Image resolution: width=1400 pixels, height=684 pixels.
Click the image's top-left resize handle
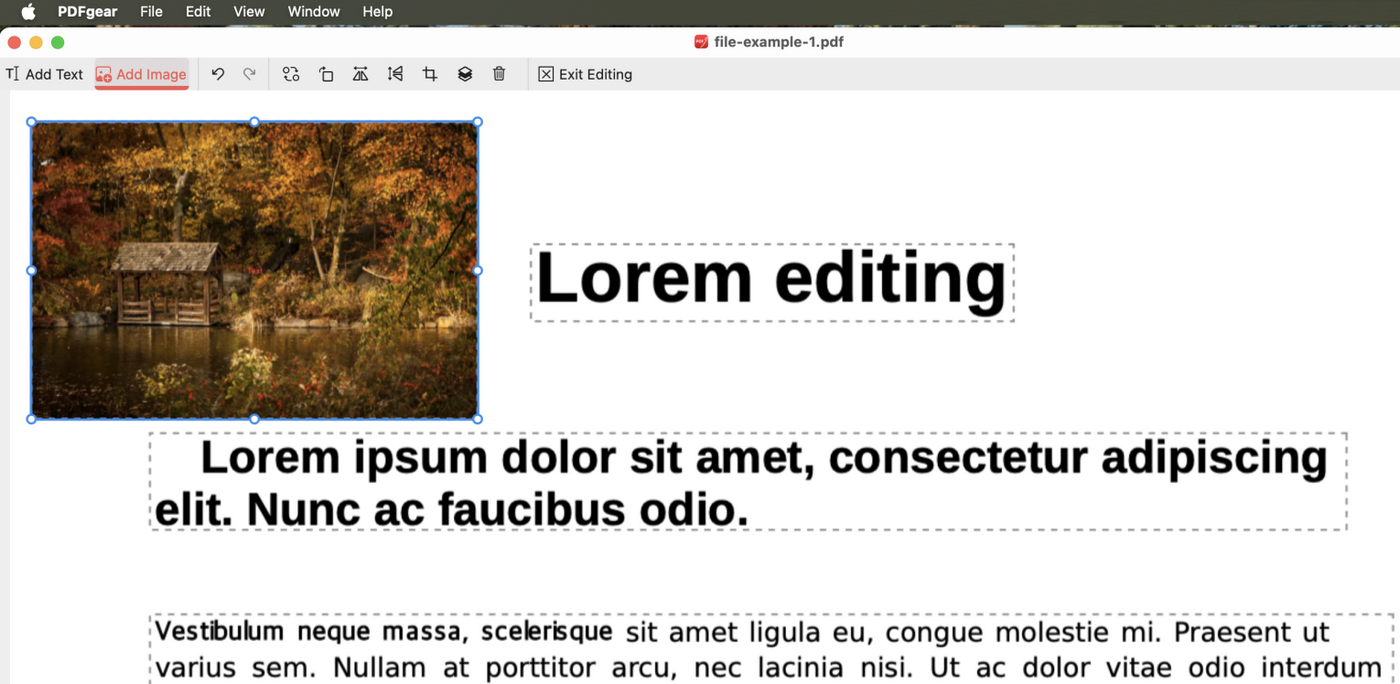point(31,122)
